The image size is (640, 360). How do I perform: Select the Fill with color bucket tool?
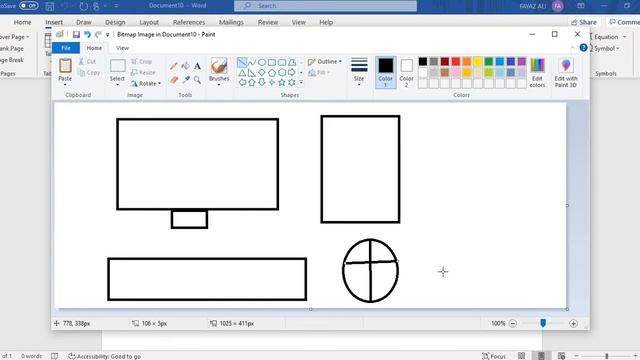pyautogui.click(x=186, y=66)
